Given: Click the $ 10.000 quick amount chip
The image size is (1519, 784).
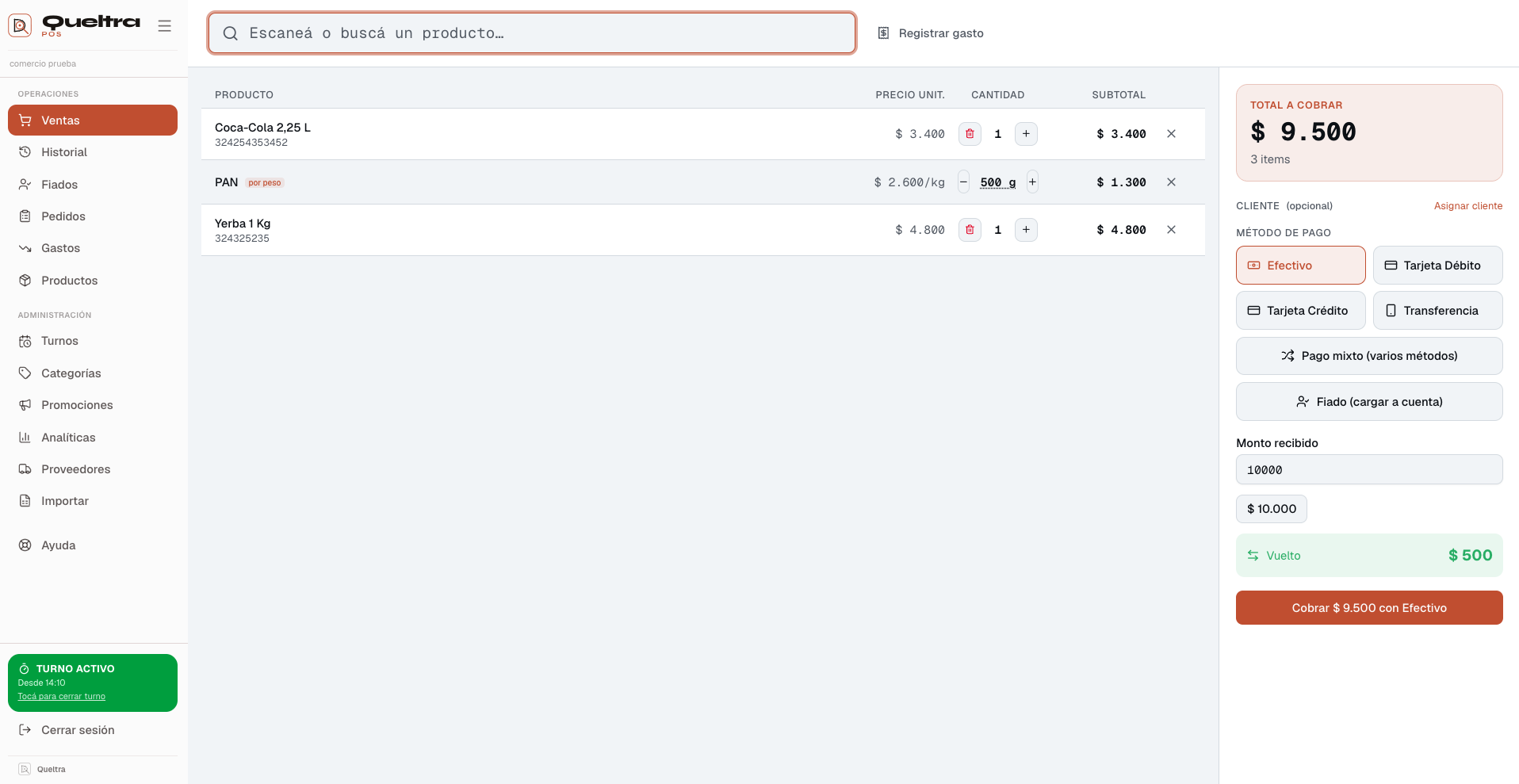Looking at the screenshot, I should click(1271, 509).
